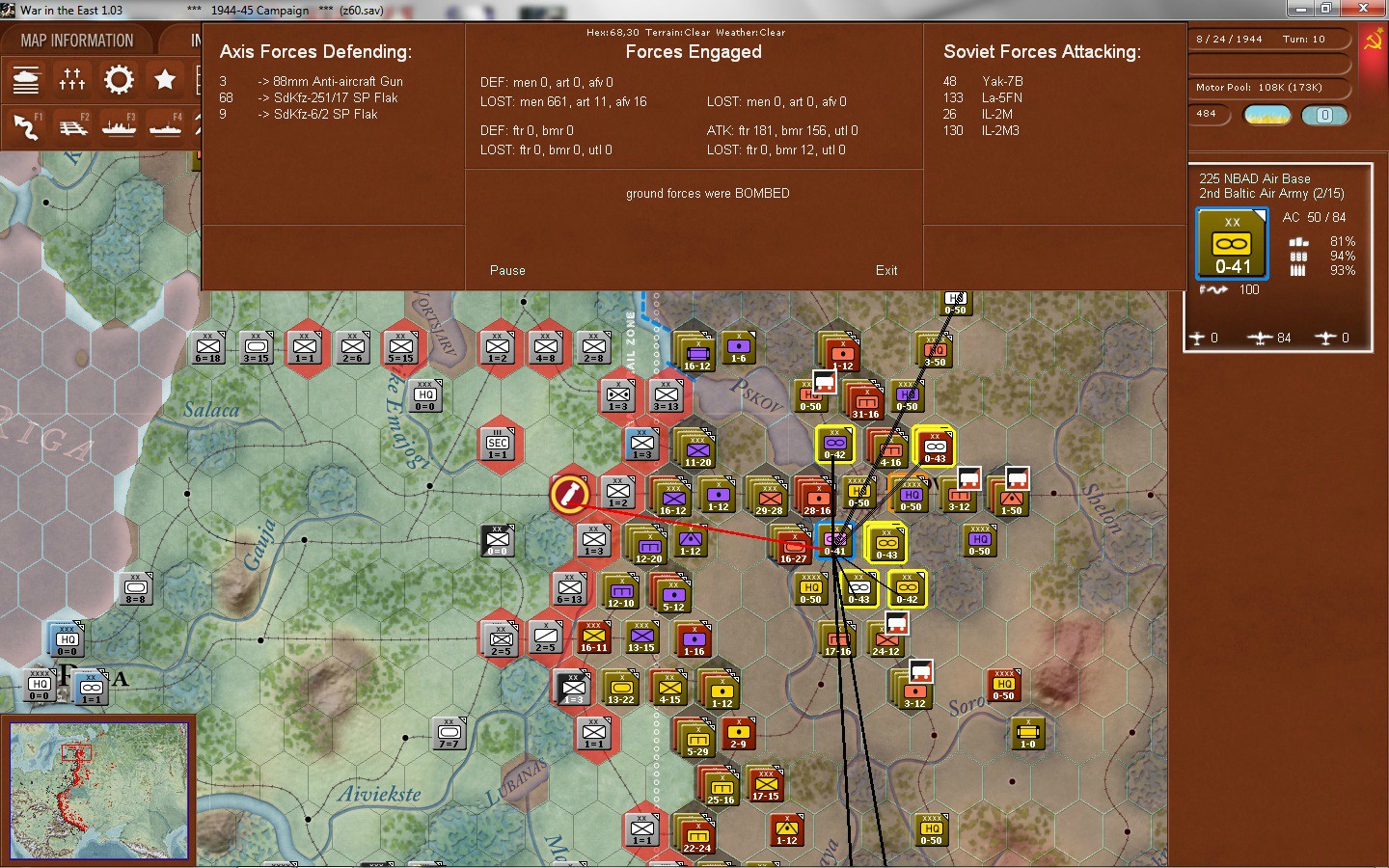The image size is (1389, 868).
Task: Select Soviet unit counter 17-15
Action: (x=766, y=784)
